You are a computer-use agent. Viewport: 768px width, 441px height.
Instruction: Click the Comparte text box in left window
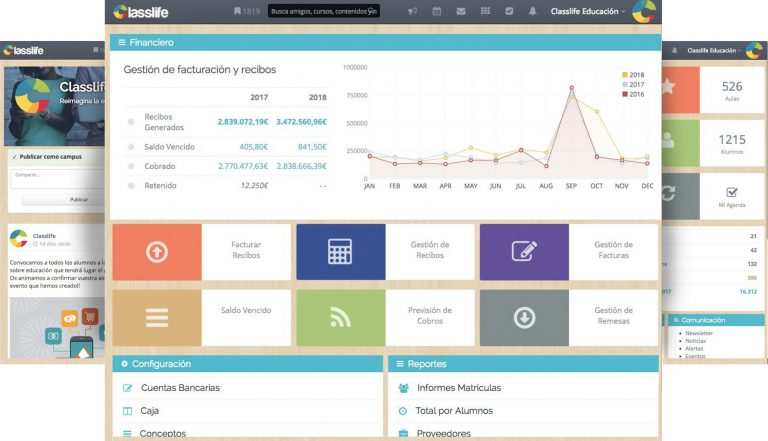point(58,179)
